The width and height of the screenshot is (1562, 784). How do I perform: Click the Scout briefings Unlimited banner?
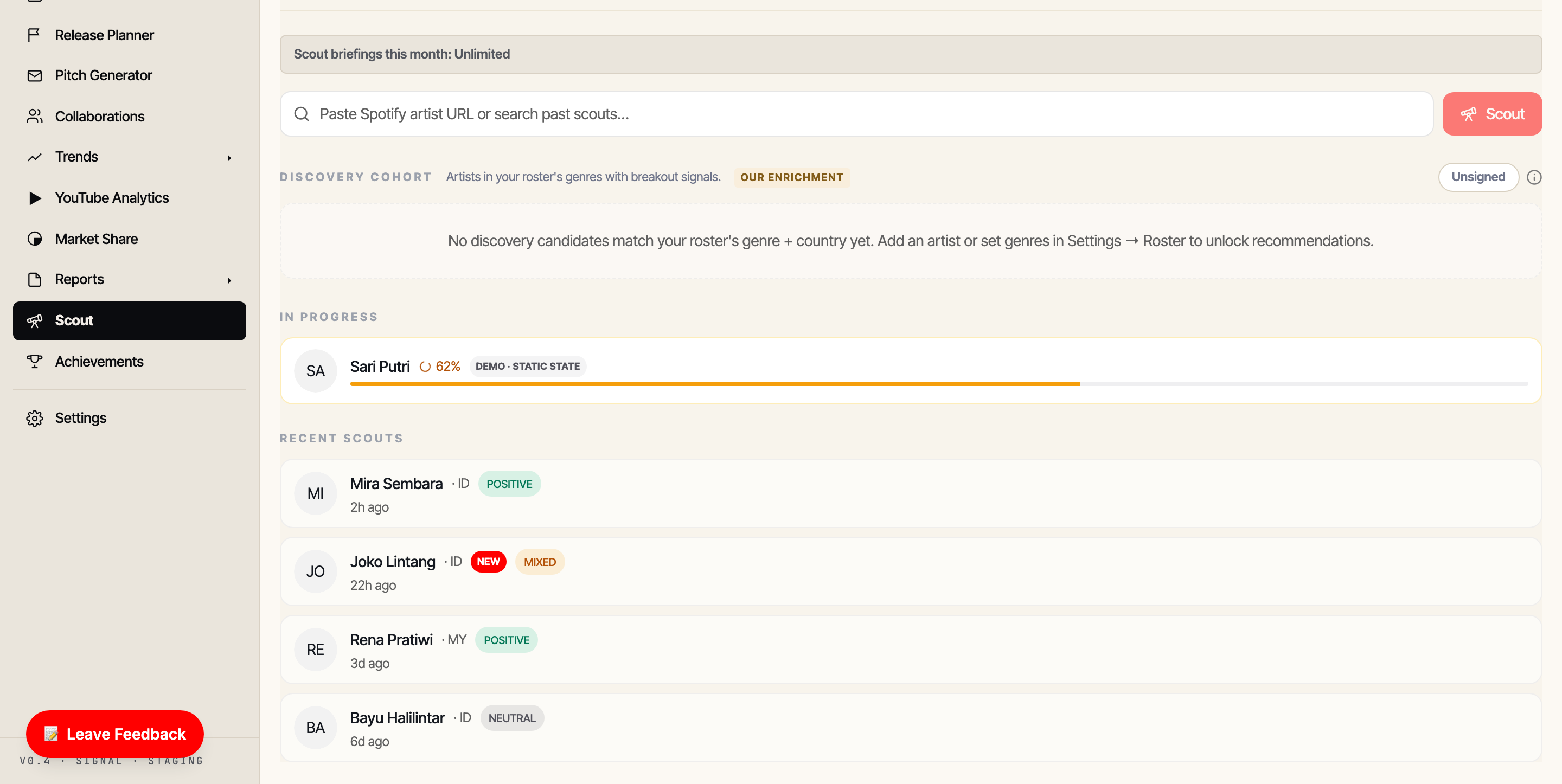910,54
